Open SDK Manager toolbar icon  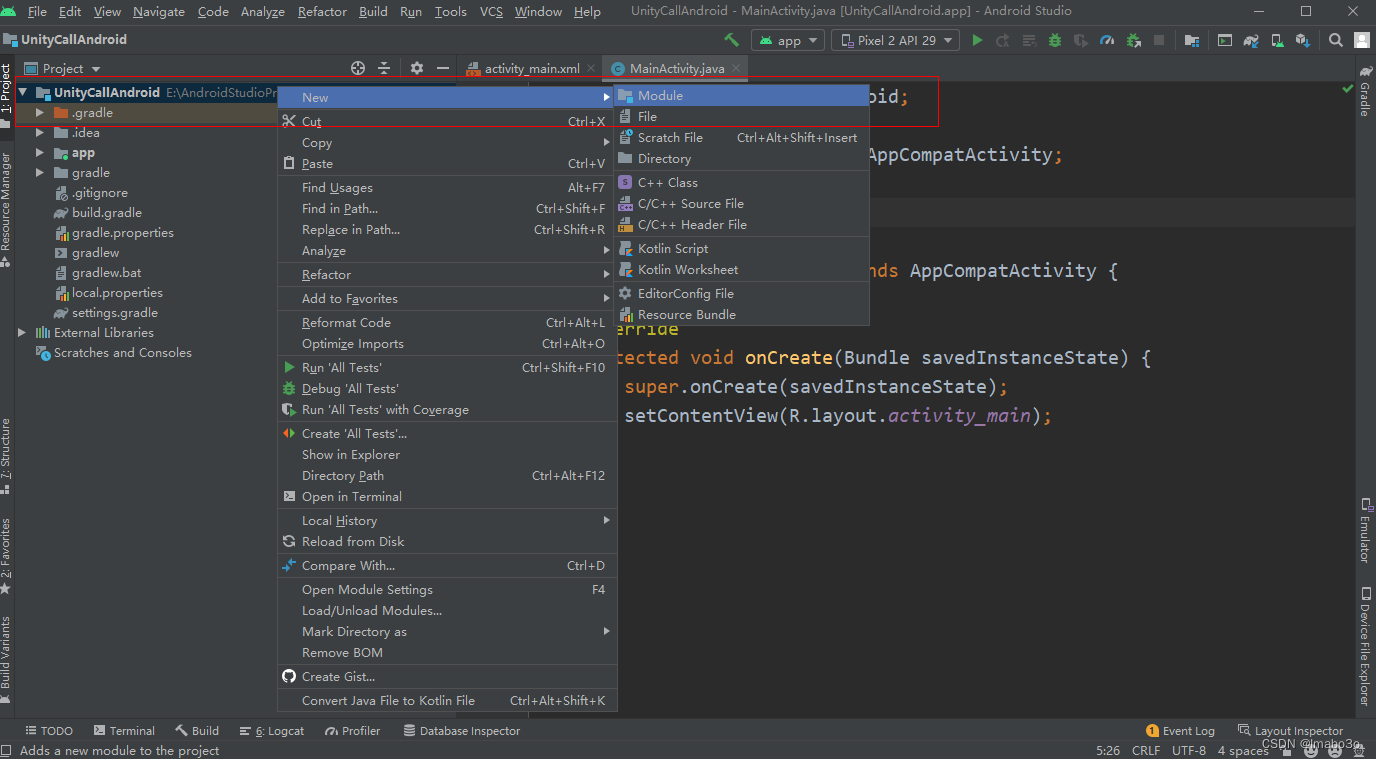click(x=1302, y=40)
